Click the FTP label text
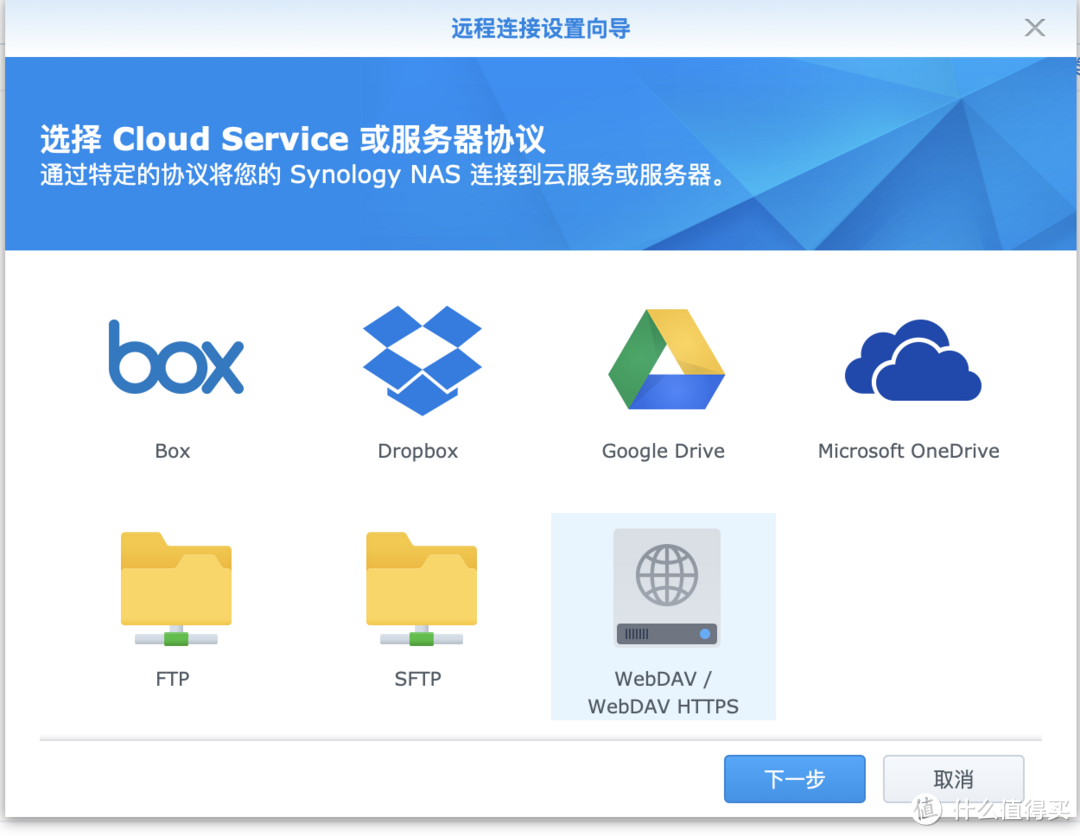The height and width of the screenshot is (836, 1080). point(172,679)
